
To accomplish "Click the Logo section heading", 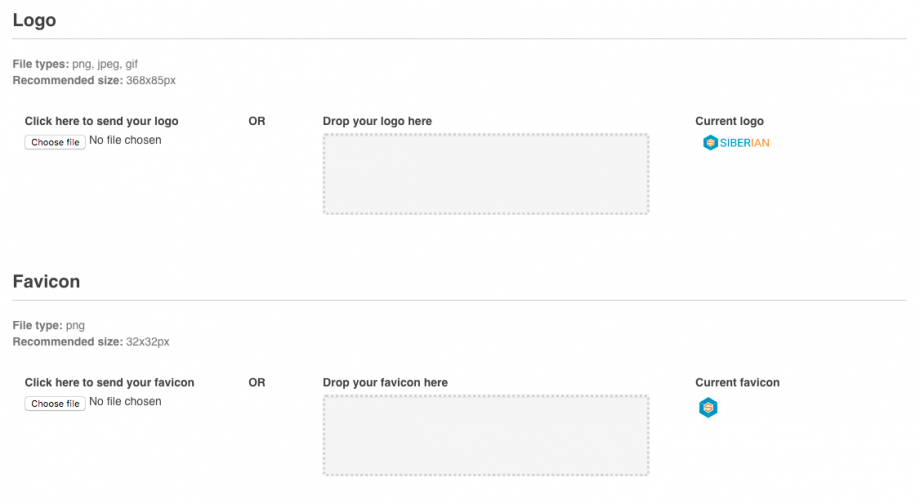I will click(x=34, y=20).
